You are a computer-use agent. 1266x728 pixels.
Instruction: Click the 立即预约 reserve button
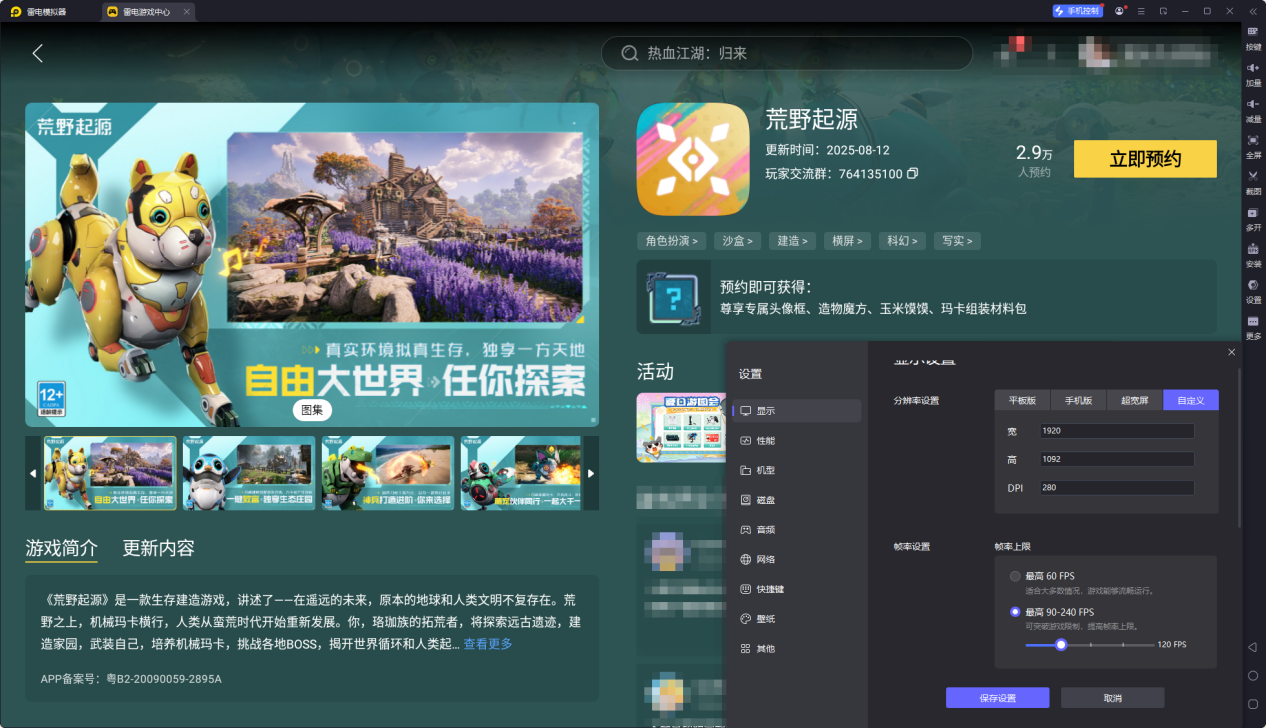click(x=1145, y=159)
